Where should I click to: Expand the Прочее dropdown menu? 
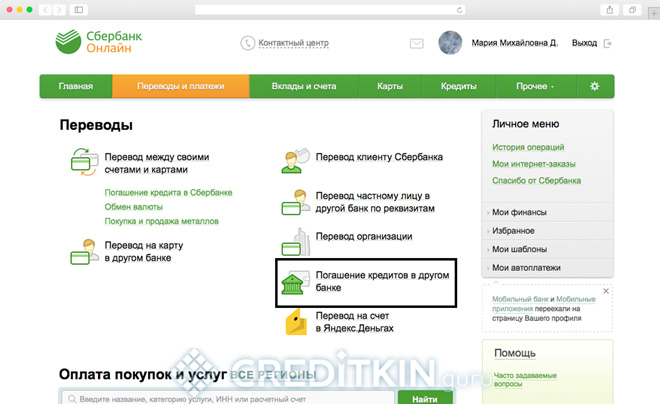(x=534, y=86)
